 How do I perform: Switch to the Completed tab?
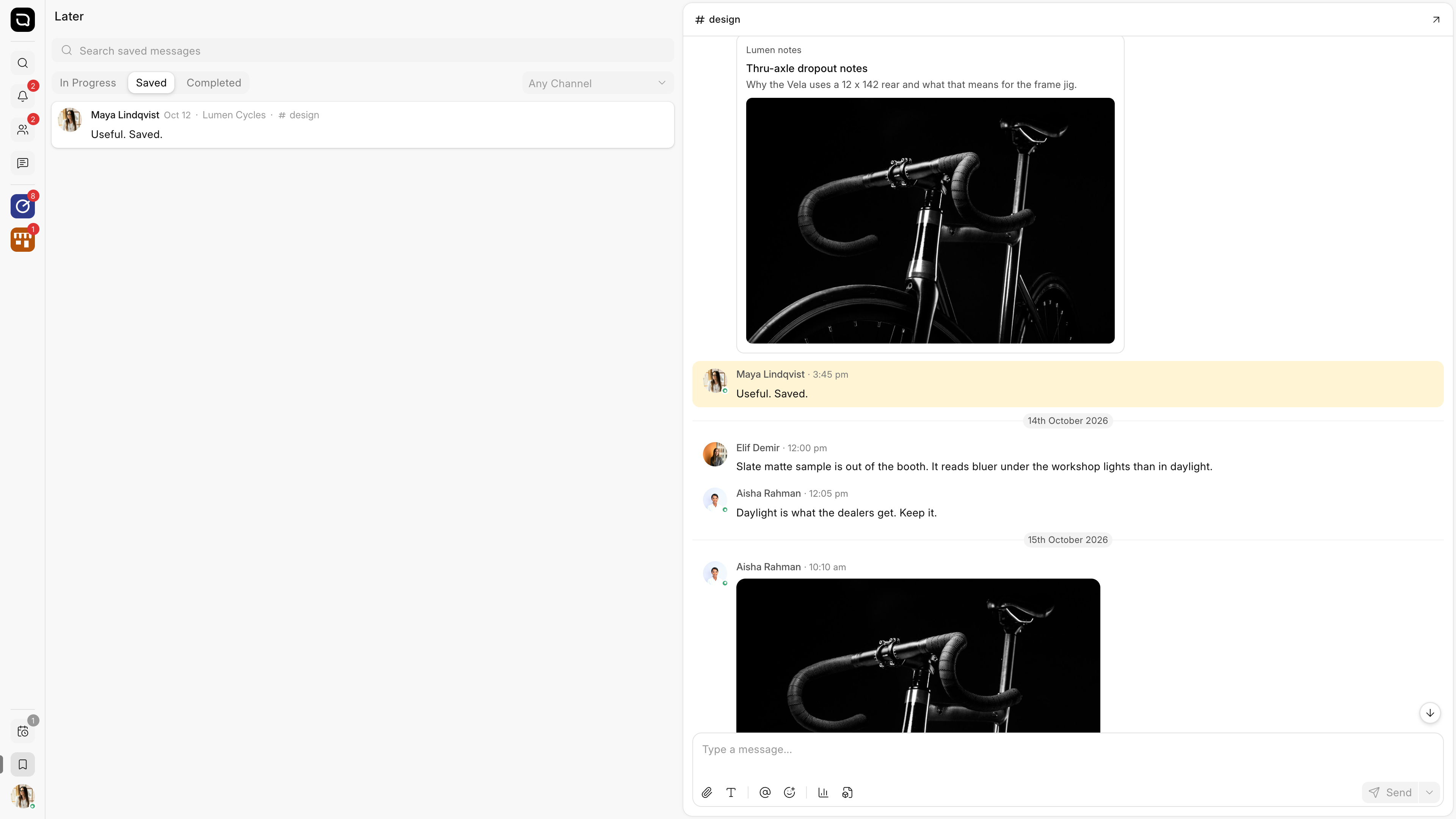213,83
